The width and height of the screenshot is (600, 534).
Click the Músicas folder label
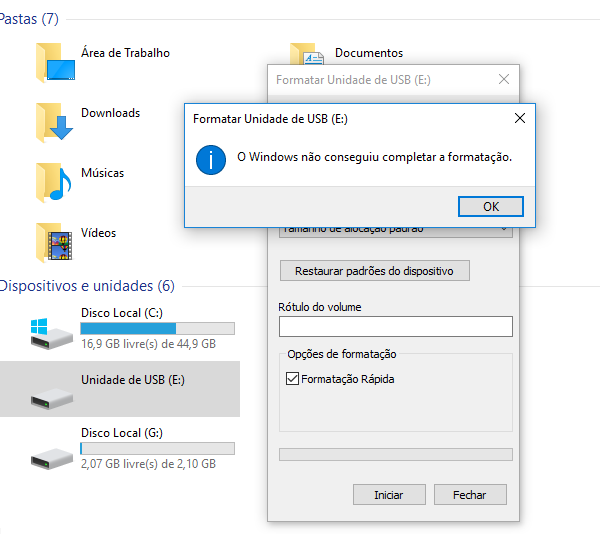click(103, 173)
